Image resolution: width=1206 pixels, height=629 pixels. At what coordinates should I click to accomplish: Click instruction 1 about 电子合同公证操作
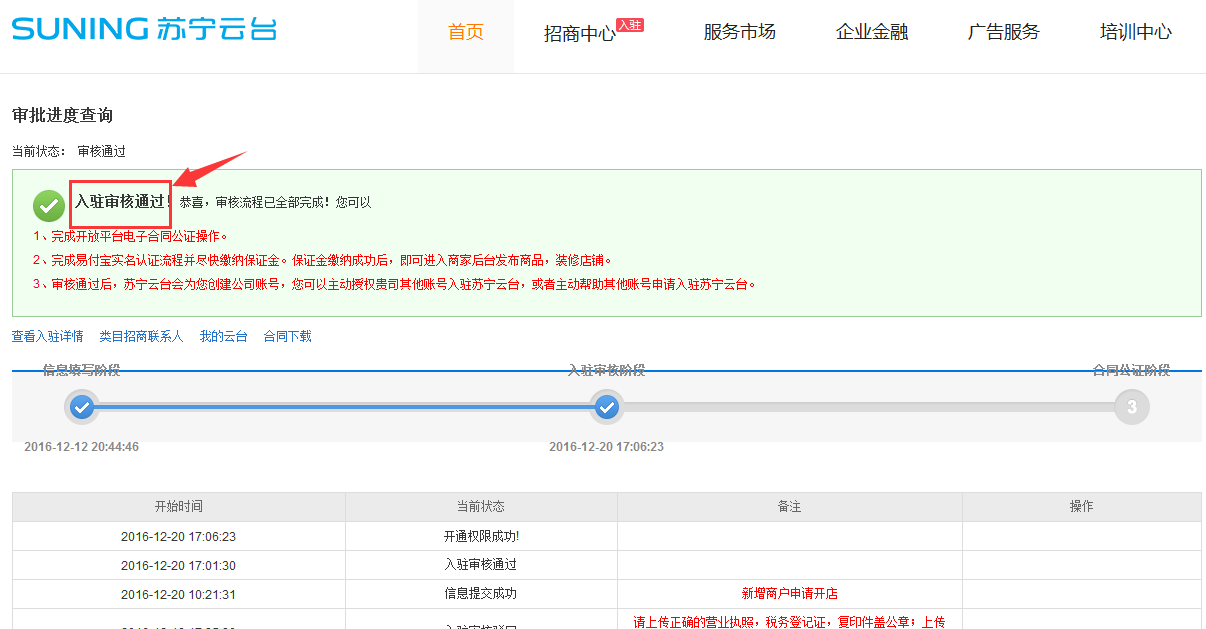coord(131,237)
